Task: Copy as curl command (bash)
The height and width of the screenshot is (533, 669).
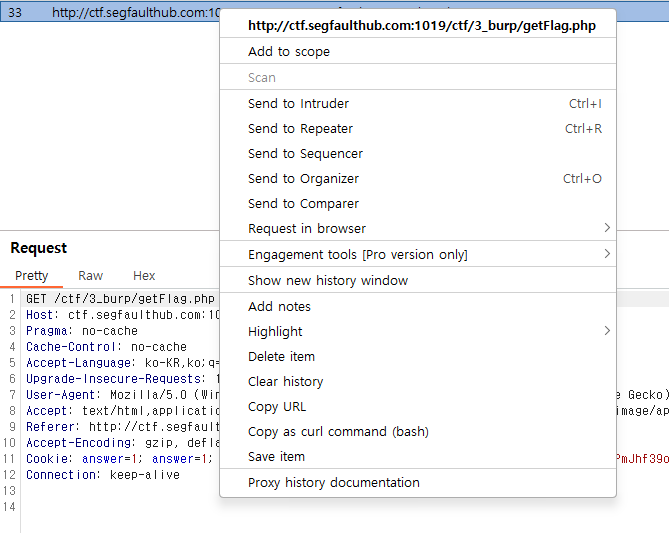Action: (x=338, y=432)
